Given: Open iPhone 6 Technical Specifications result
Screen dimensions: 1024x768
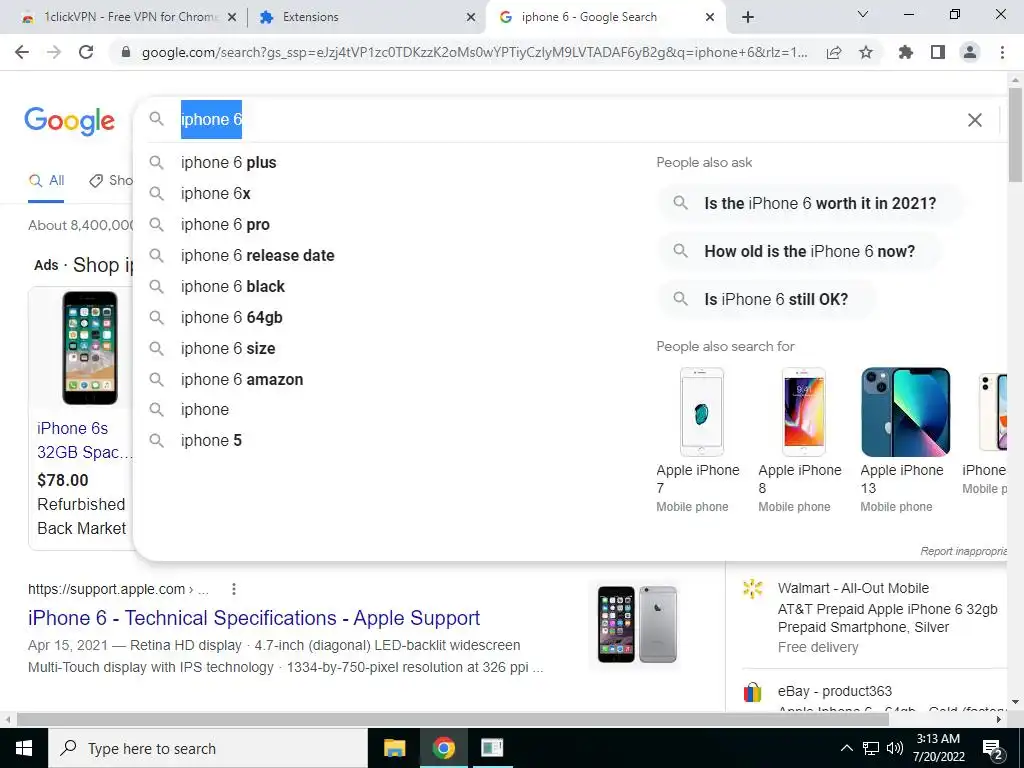Looking at the screenshot, I should 253,618.
